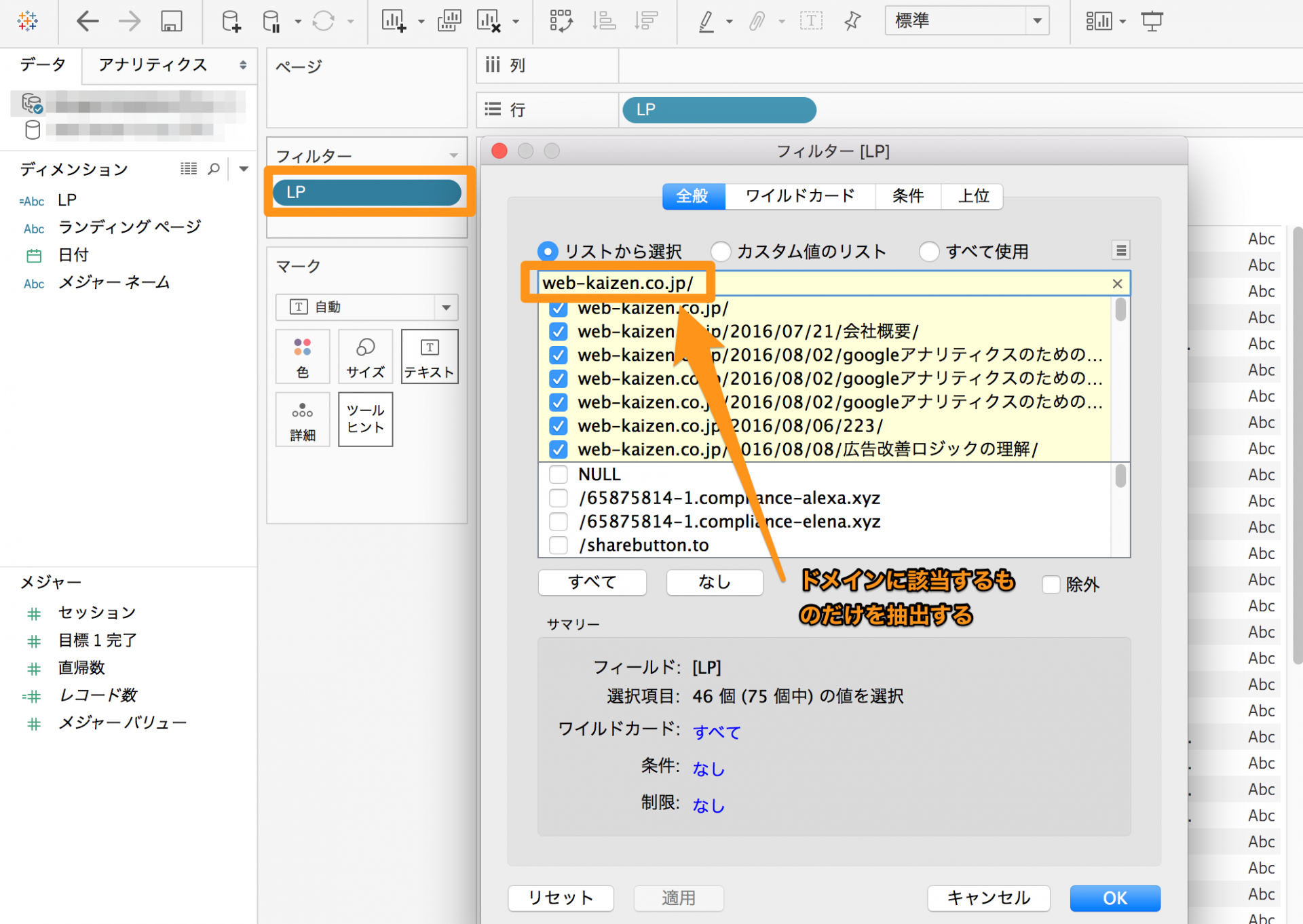Create a new worksheet icon
The height and width of the screenshot is (924, 1303).
point(394,21)
